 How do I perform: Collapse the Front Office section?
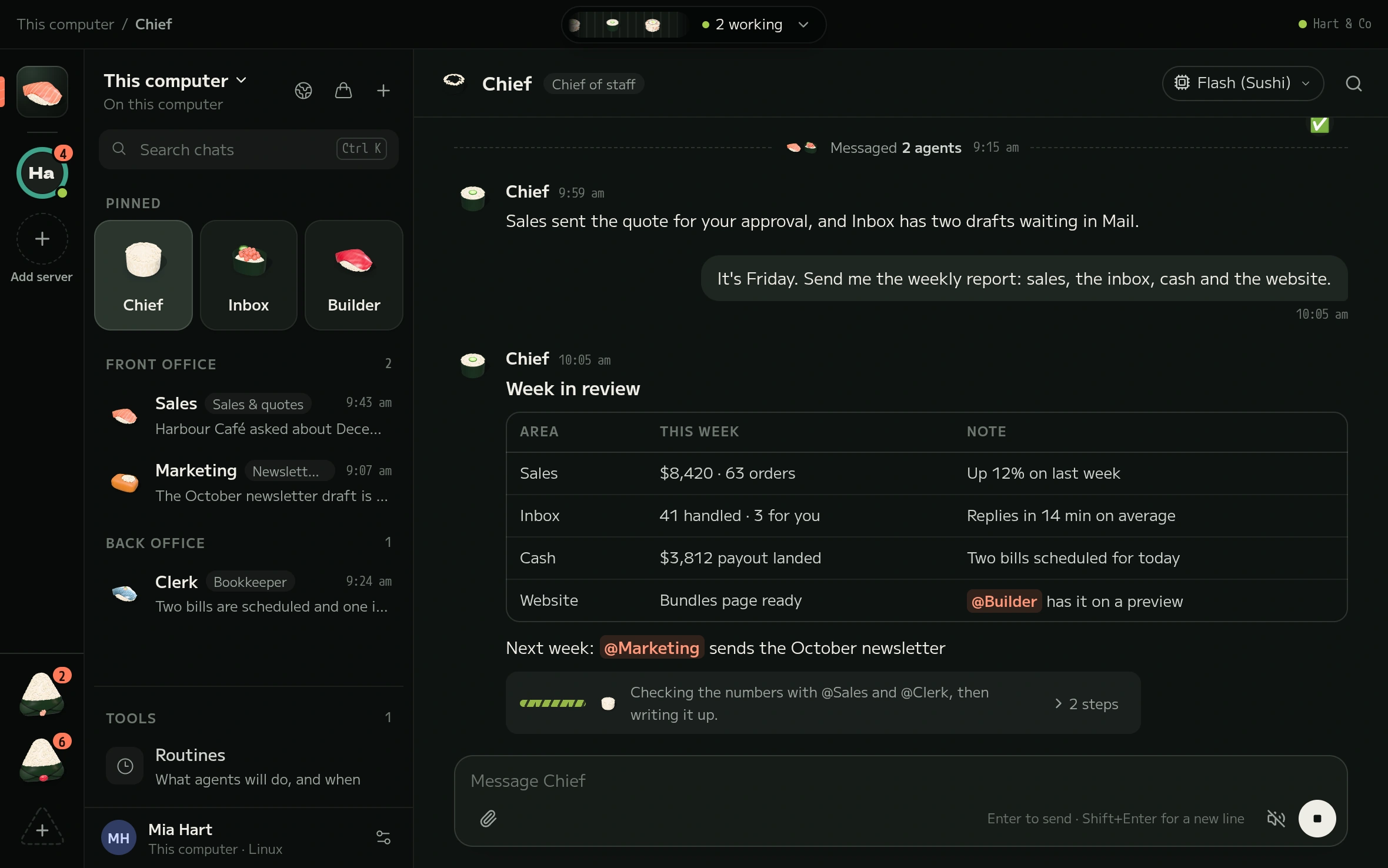(x=248, y=364)
